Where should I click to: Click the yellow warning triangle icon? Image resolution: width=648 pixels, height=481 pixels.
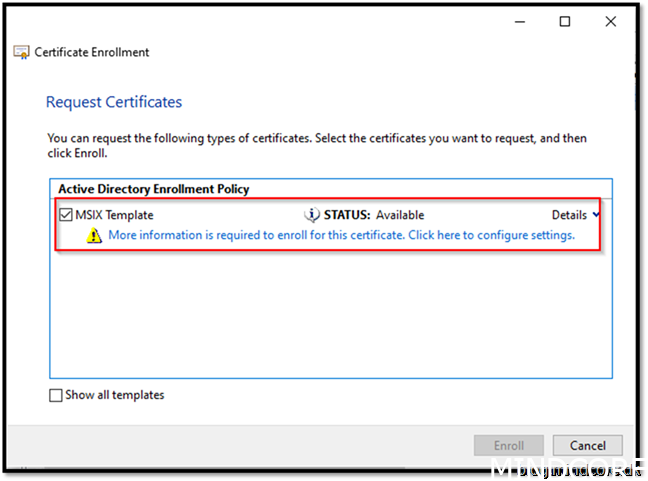(94, 236)
